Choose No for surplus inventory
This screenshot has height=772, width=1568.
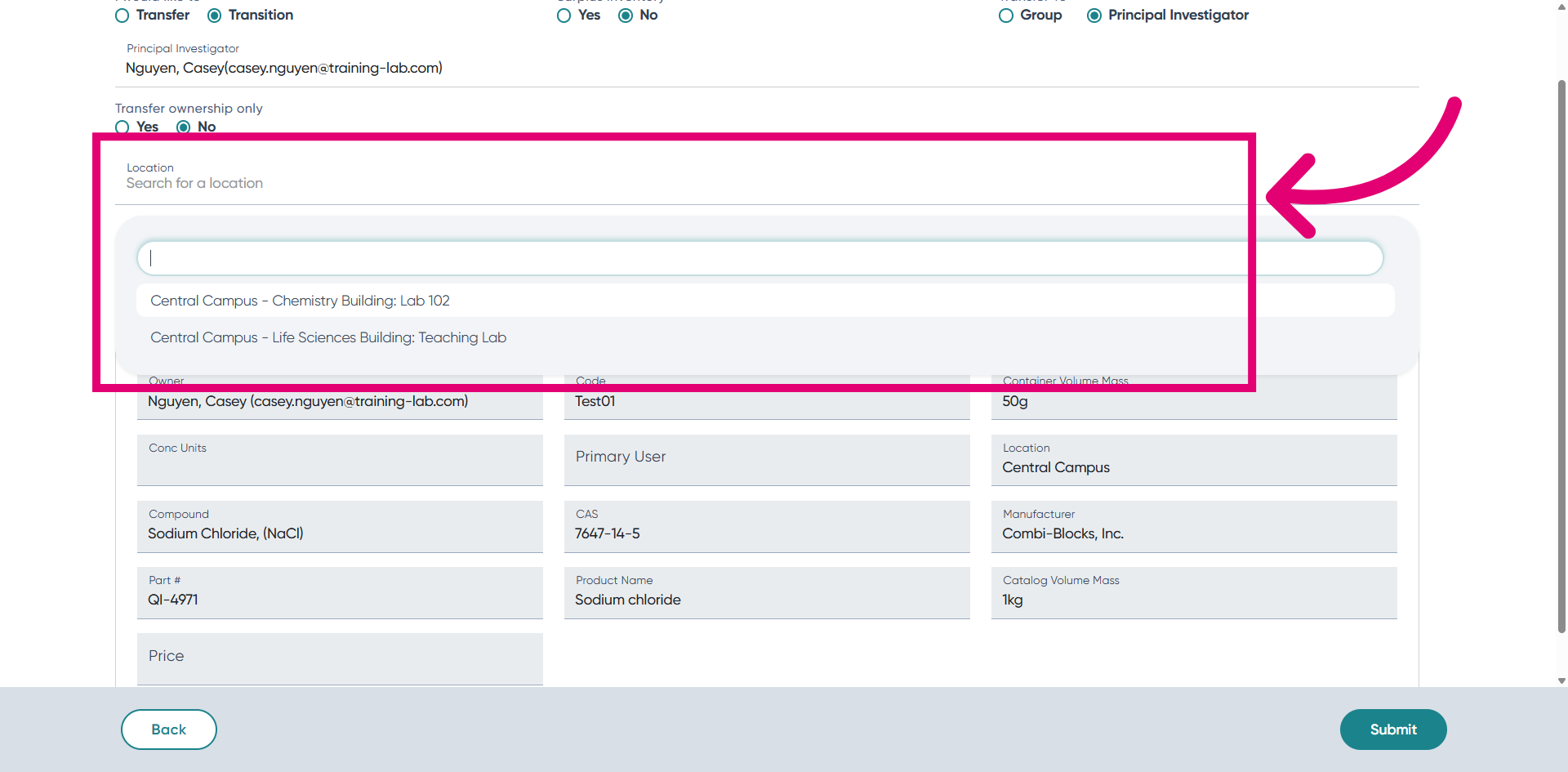[x=626, y=16]
